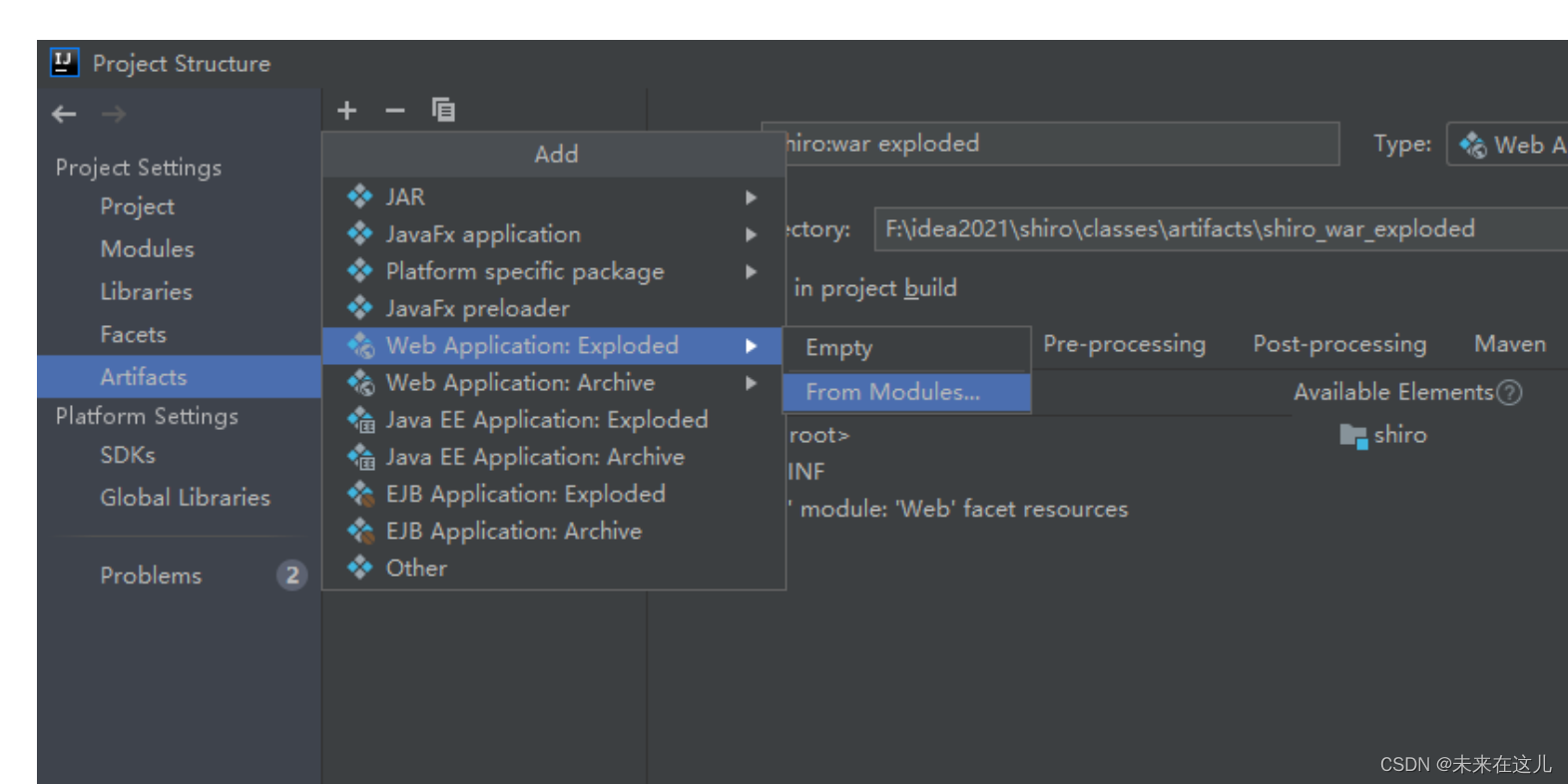Switch to the Post-processing tab
Viewport: 1568px width, 784px height.
pyautogui.click(x=1339, y=344)
